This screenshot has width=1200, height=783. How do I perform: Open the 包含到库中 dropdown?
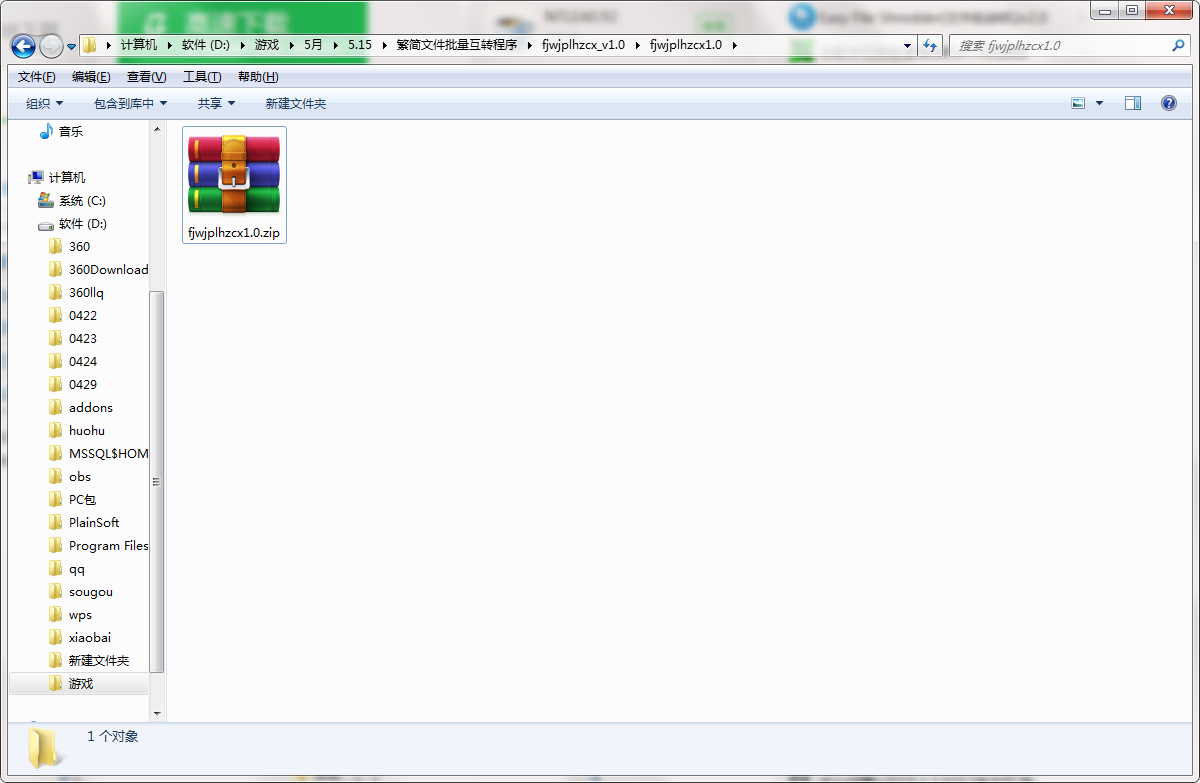coord(130,103)
